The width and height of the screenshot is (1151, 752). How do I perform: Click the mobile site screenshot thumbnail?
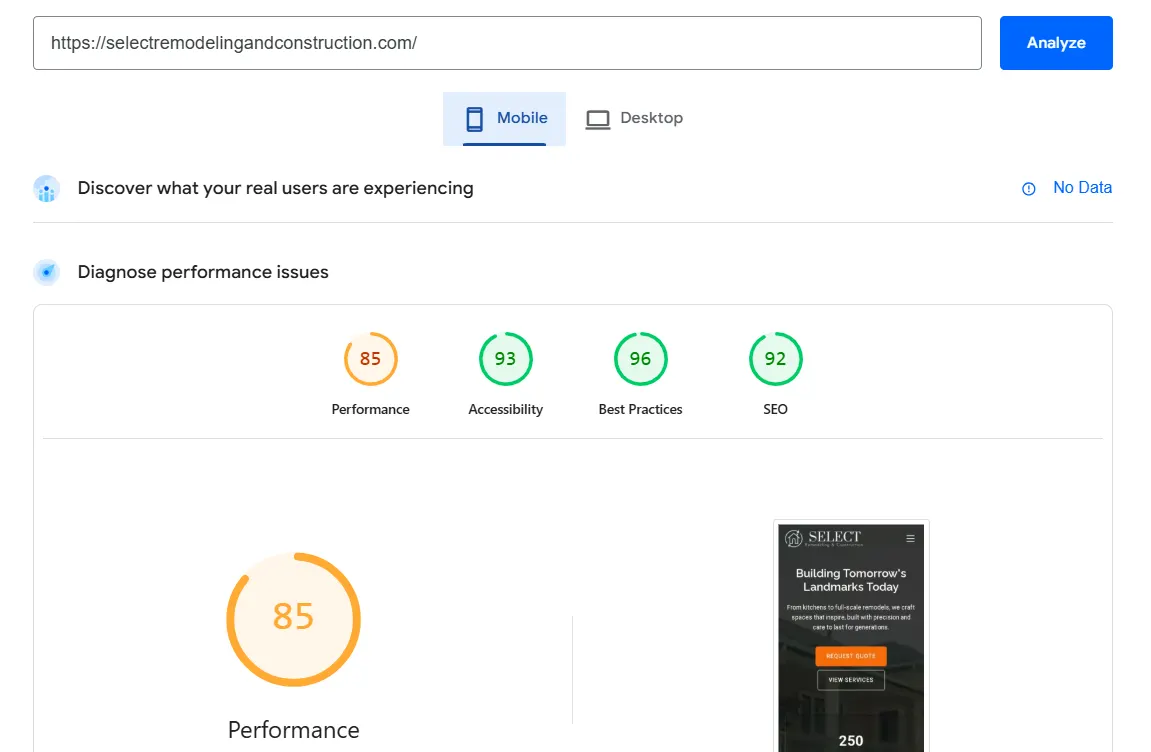(852, 636)
